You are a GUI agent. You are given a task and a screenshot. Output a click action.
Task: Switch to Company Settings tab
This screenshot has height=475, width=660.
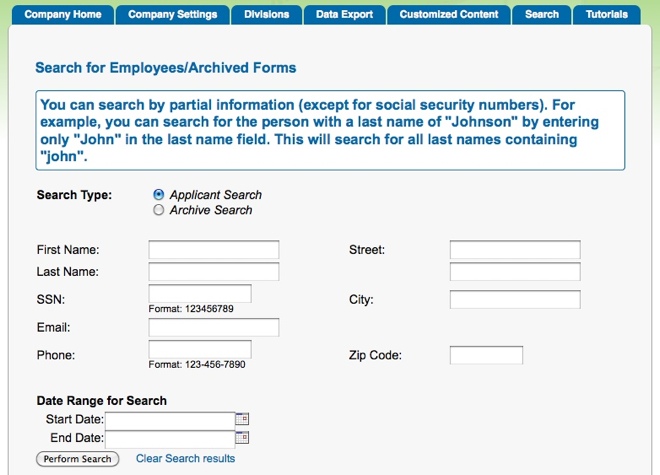[172, 15]
